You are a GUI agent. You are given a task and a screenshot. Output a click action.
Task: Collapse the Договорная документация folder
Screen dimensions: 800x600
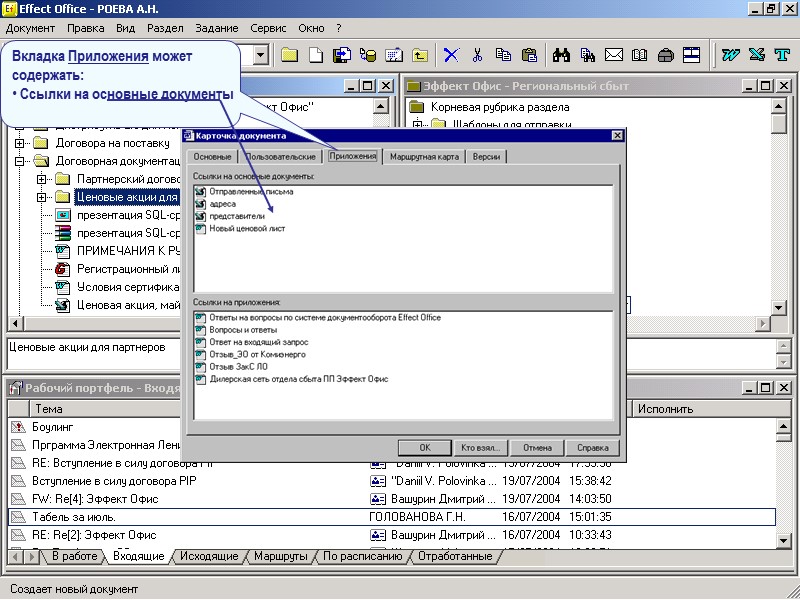click(x=19, y=161)
